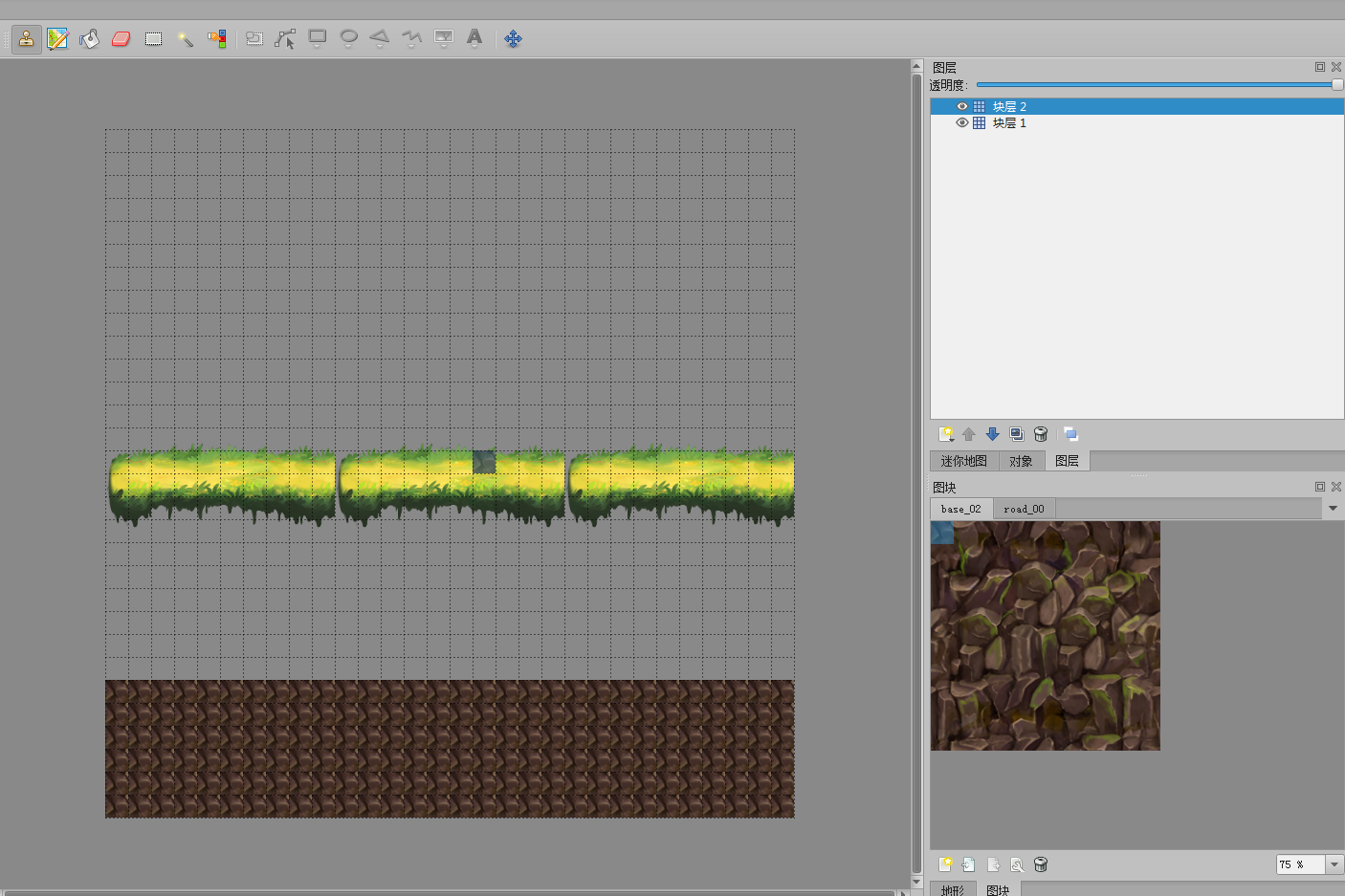Open the new layer dropdown icon

(x=946, y=434)
